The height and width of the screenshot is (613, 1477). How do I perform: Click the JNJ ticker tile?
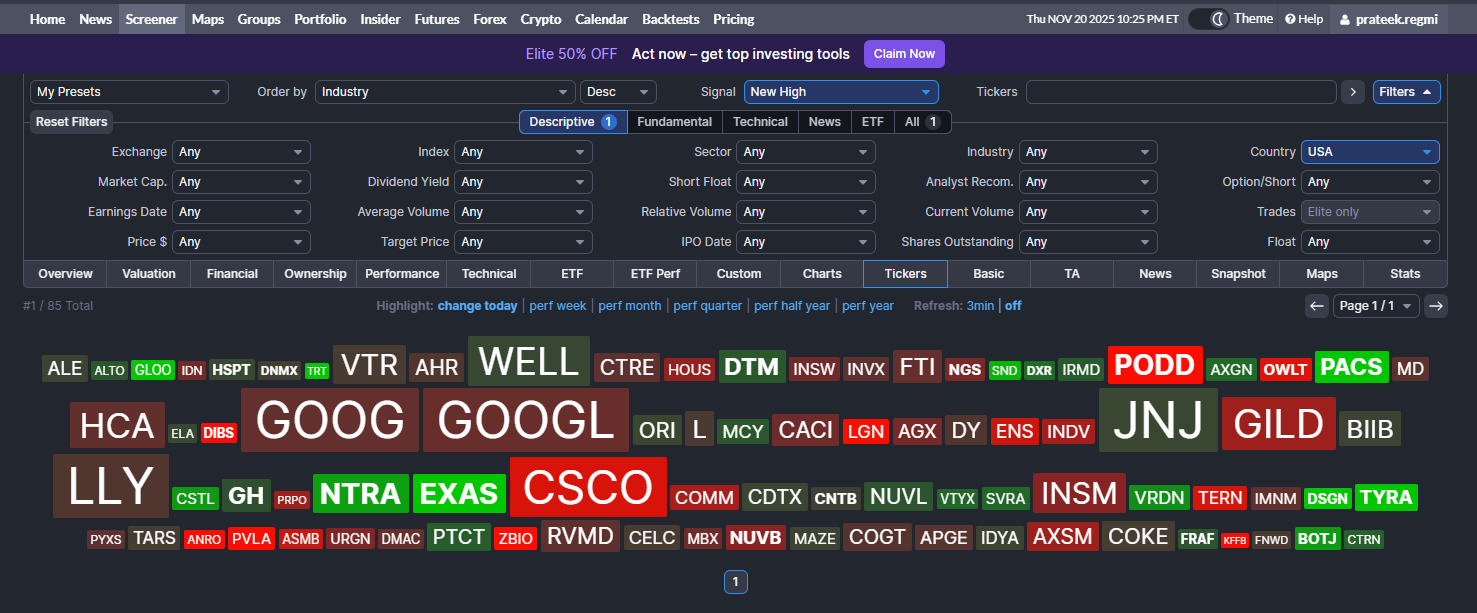(x=1158, y=420)
